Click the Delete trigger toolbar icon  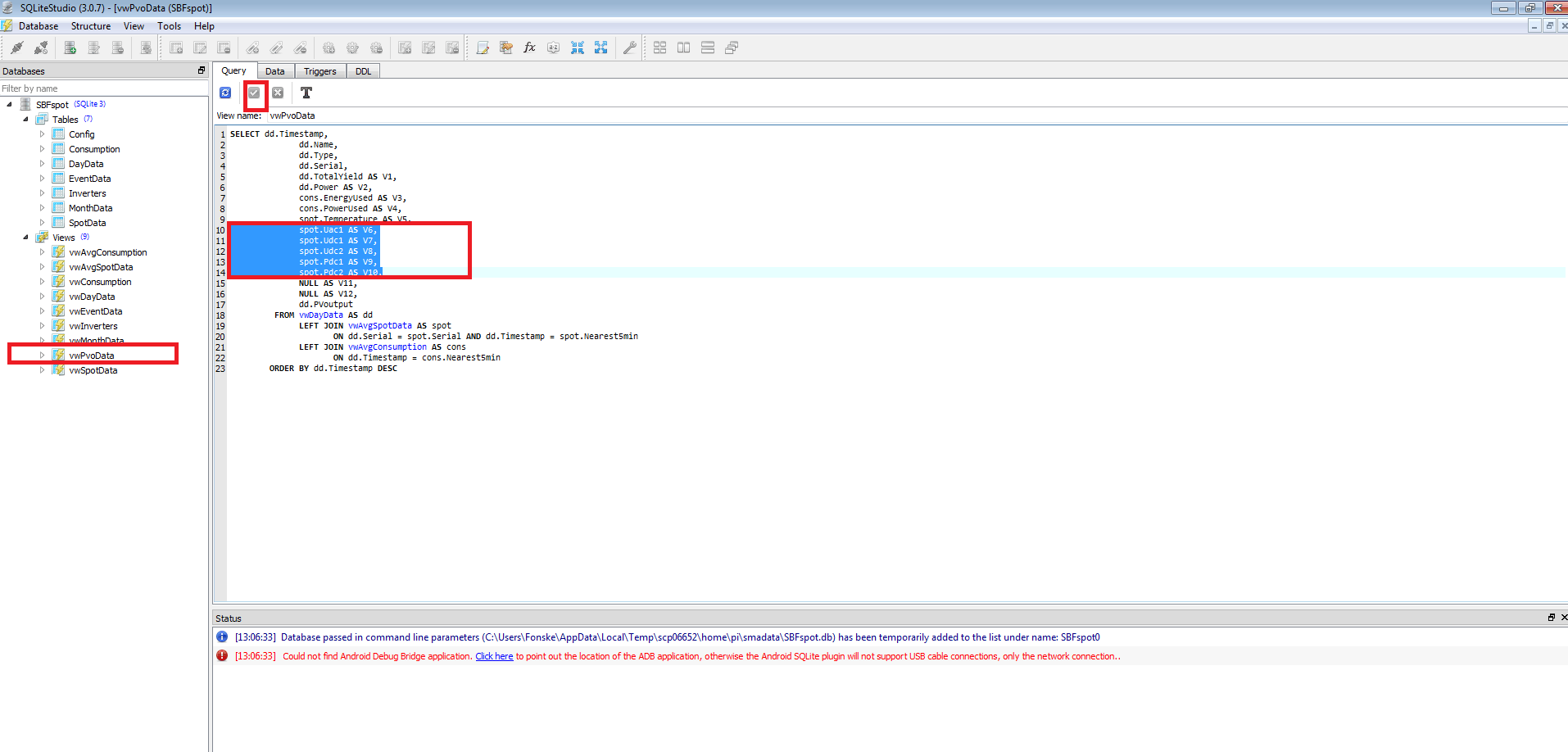[x=377, y=48]
